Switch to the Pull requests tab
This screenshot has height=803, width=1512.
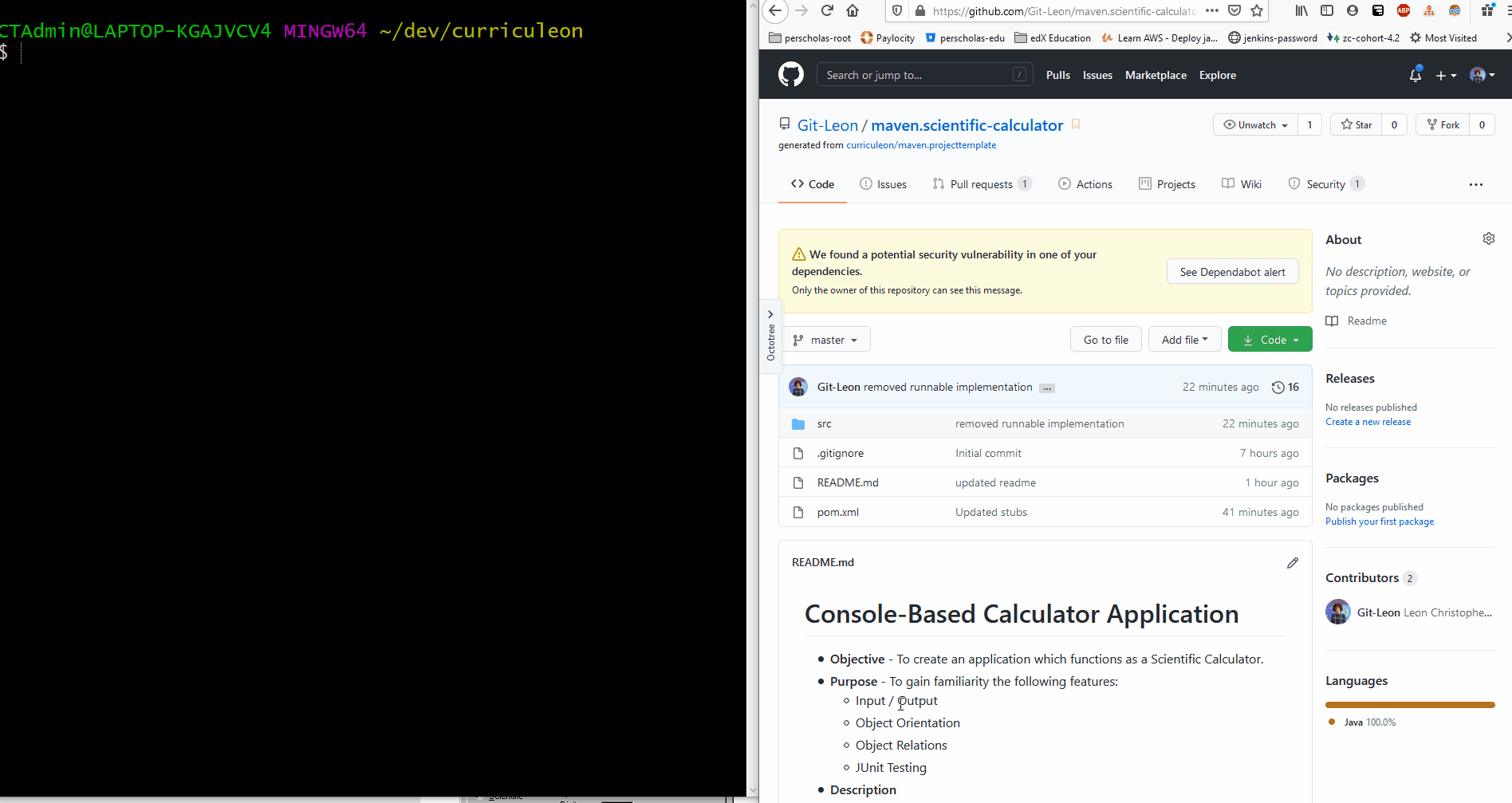point(982,183)
